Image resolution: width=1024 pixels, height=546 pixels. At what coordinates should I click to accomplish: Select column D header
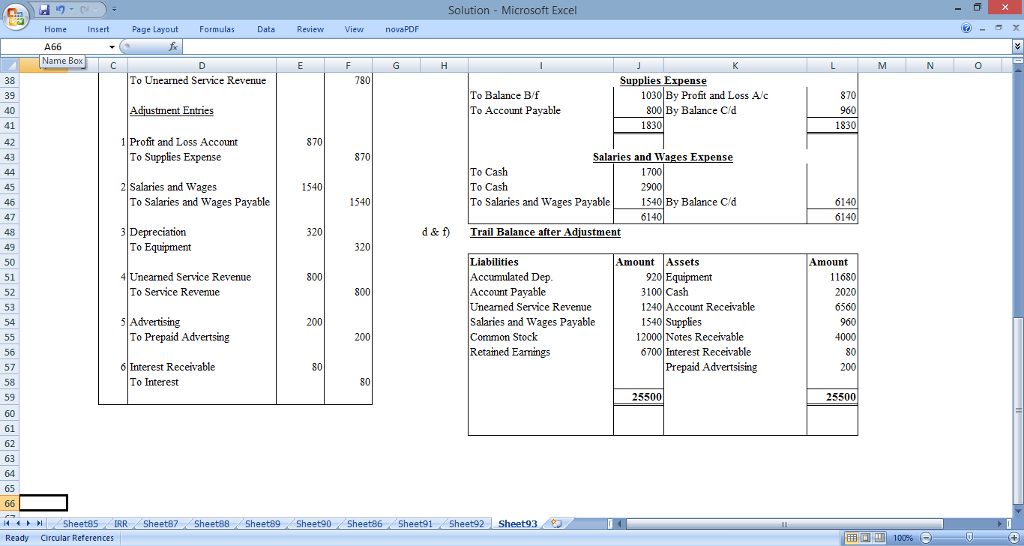pos(202,65)
